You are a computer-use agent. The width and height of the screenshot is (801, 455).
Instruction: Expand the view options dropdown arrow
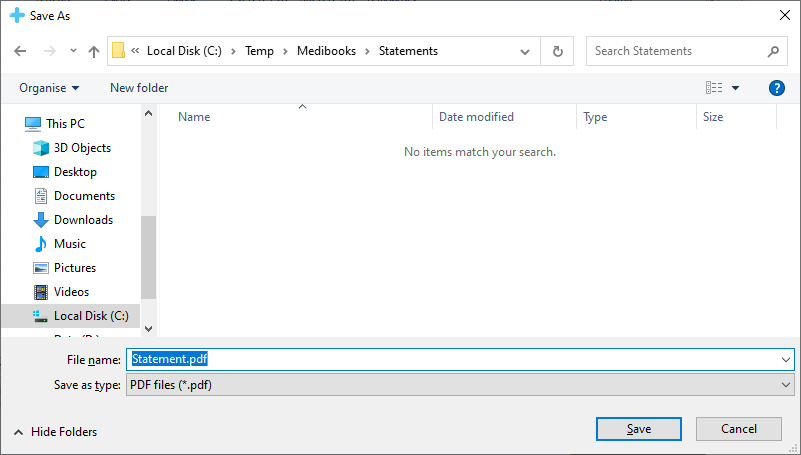pyautogui.click(x=736, y=88)
